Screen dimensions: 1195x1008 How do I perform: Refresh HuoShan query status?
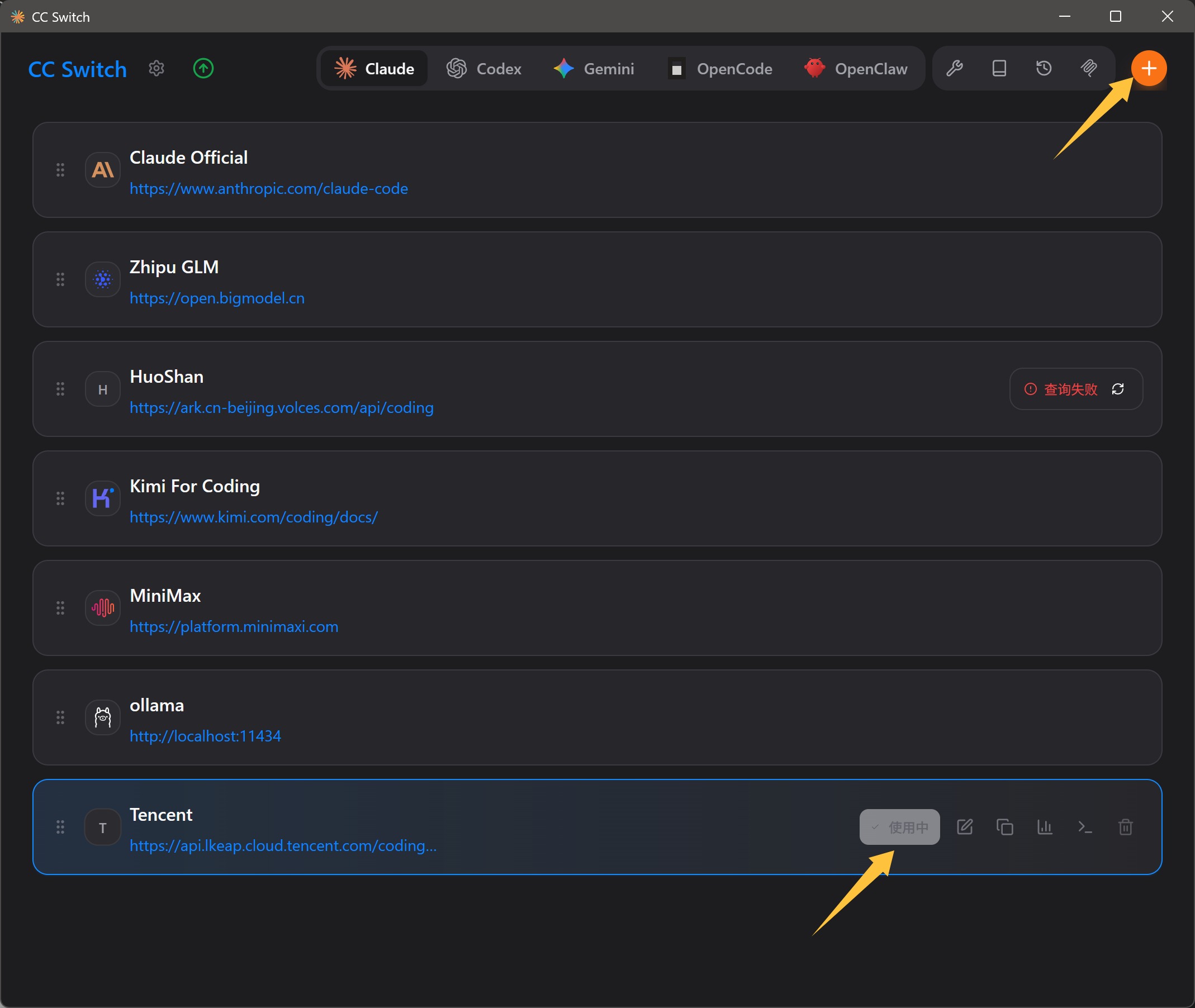pos(1118,389)
